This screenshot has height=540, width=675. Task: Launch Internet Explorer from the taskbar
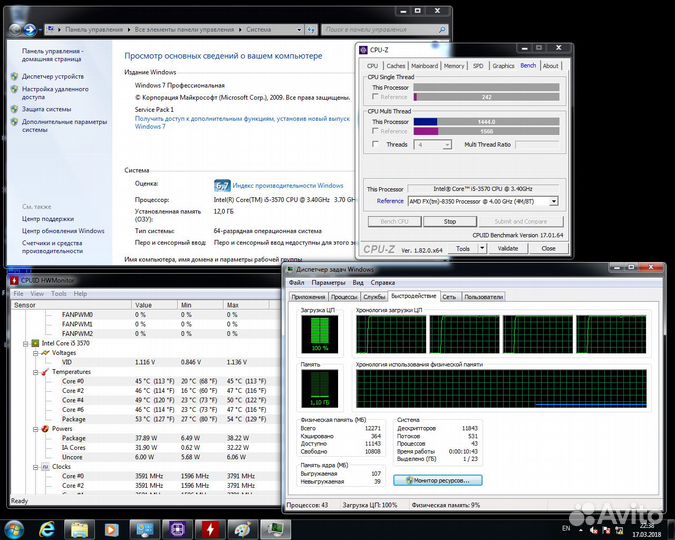pos(46,529)
